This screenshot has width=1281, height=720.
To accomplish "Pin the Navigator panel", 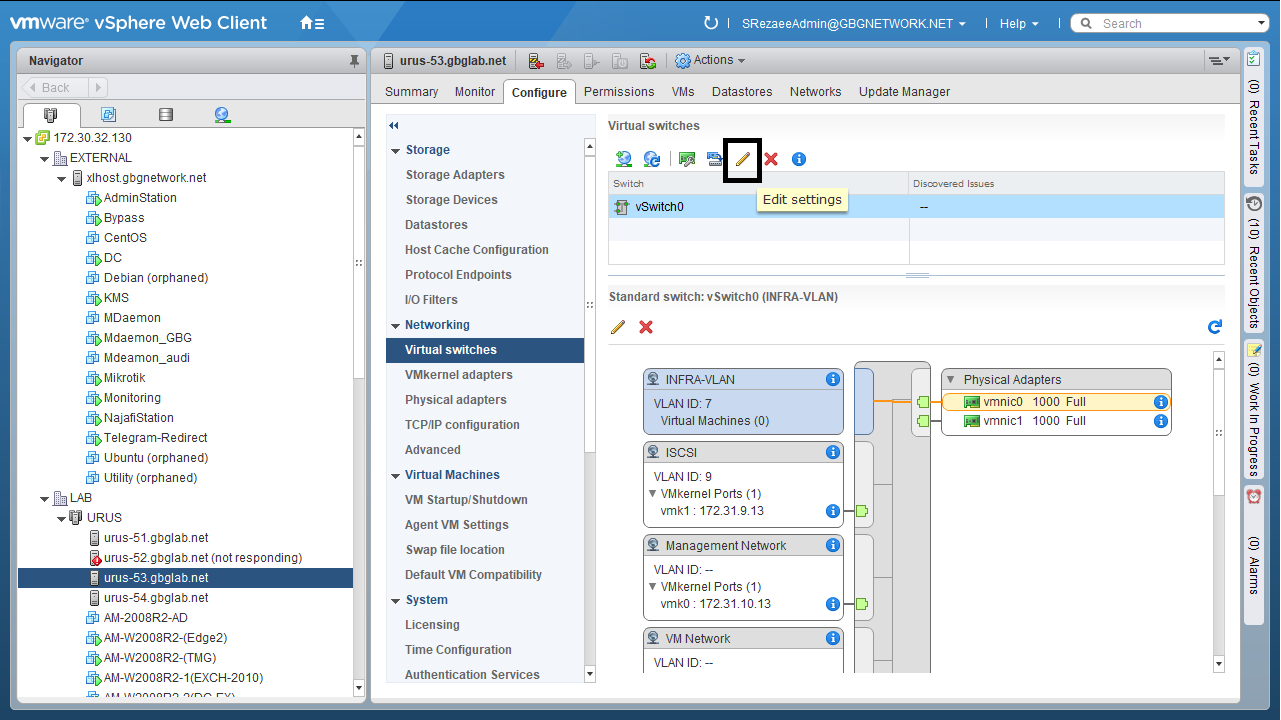I will click(x=354, y=61).
